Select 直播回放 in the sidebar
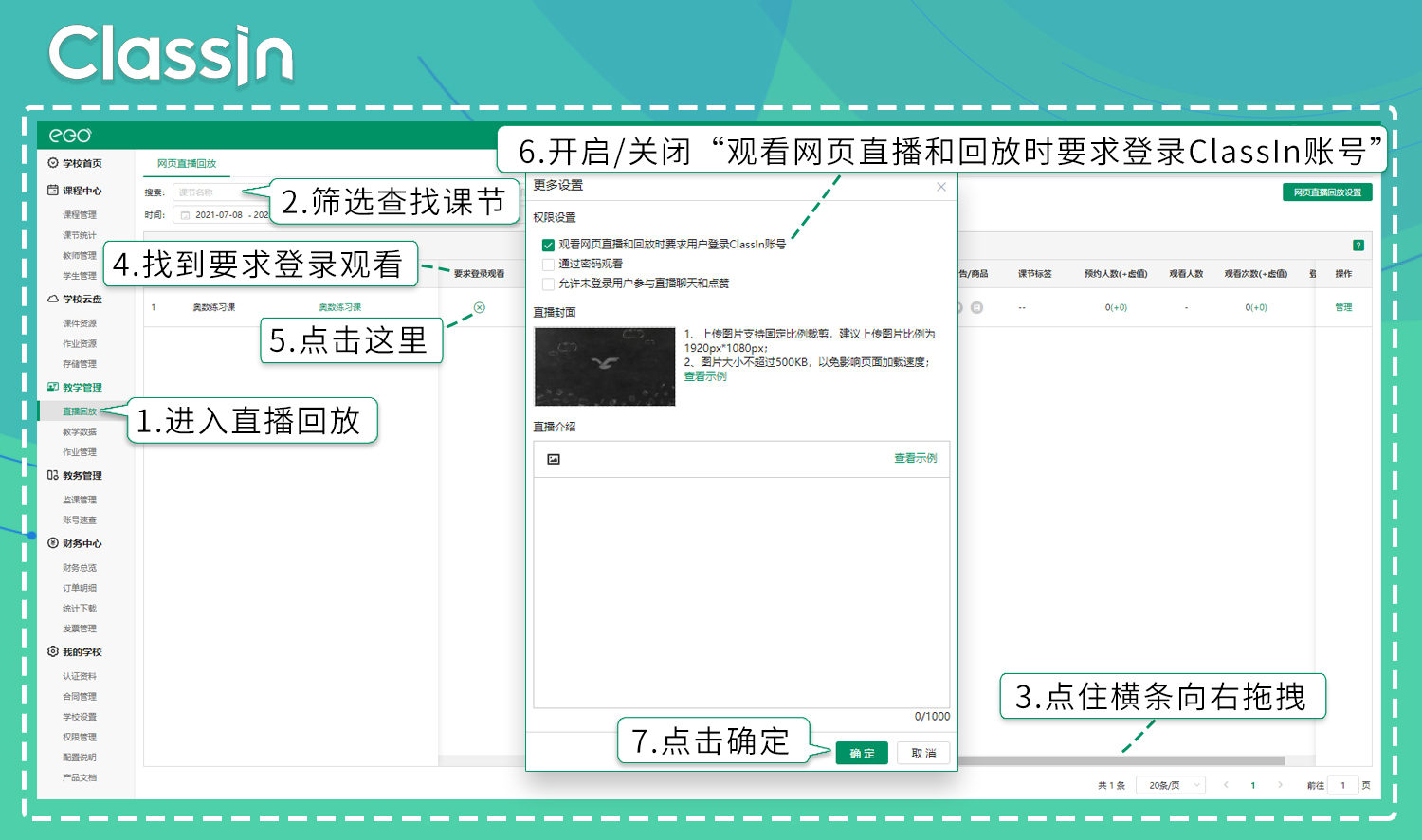Screen dimensions: 1422x840 [80, 411]
